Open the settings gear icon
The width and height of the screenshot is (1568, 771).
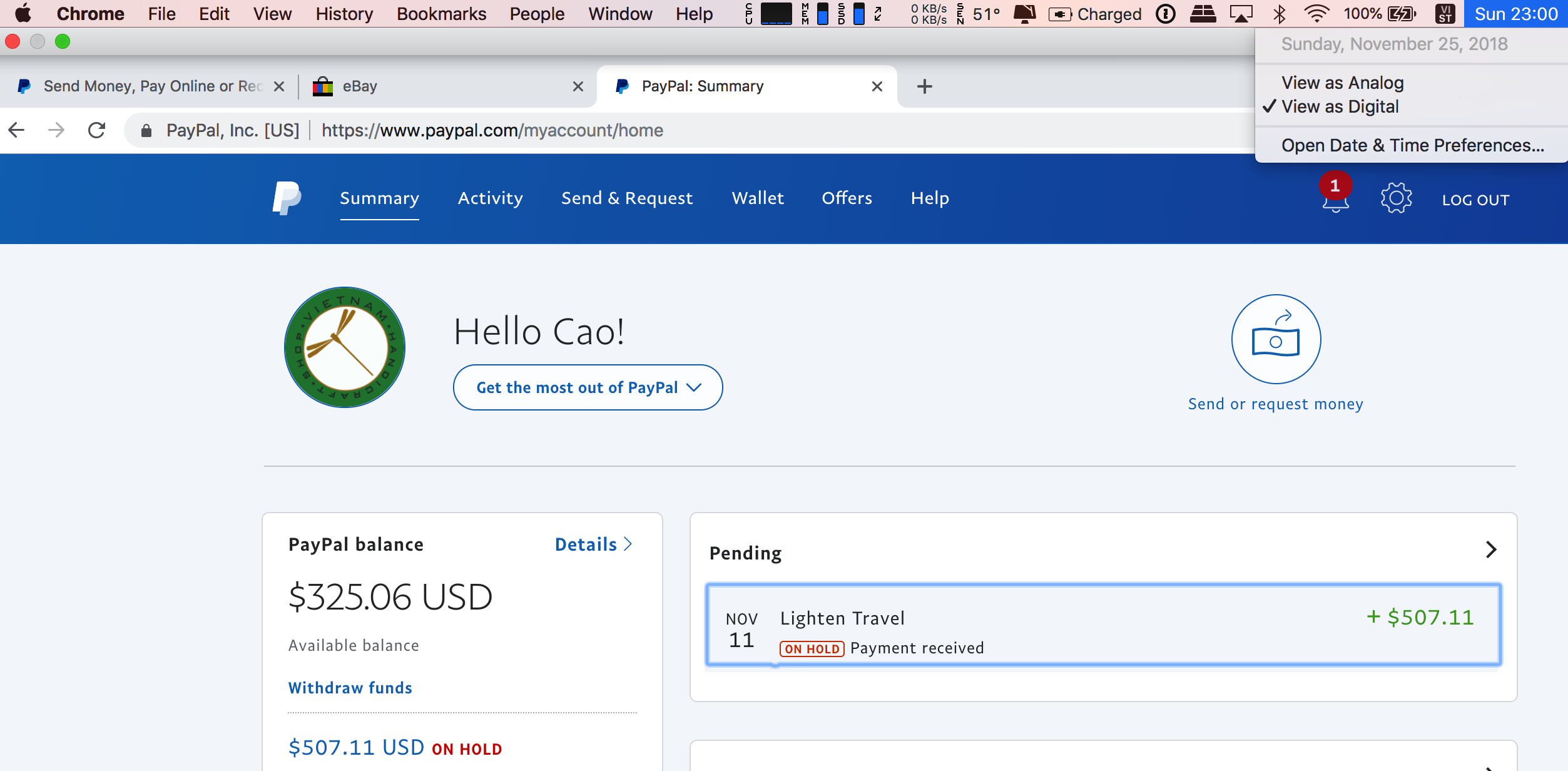(x=1396, y=198)
